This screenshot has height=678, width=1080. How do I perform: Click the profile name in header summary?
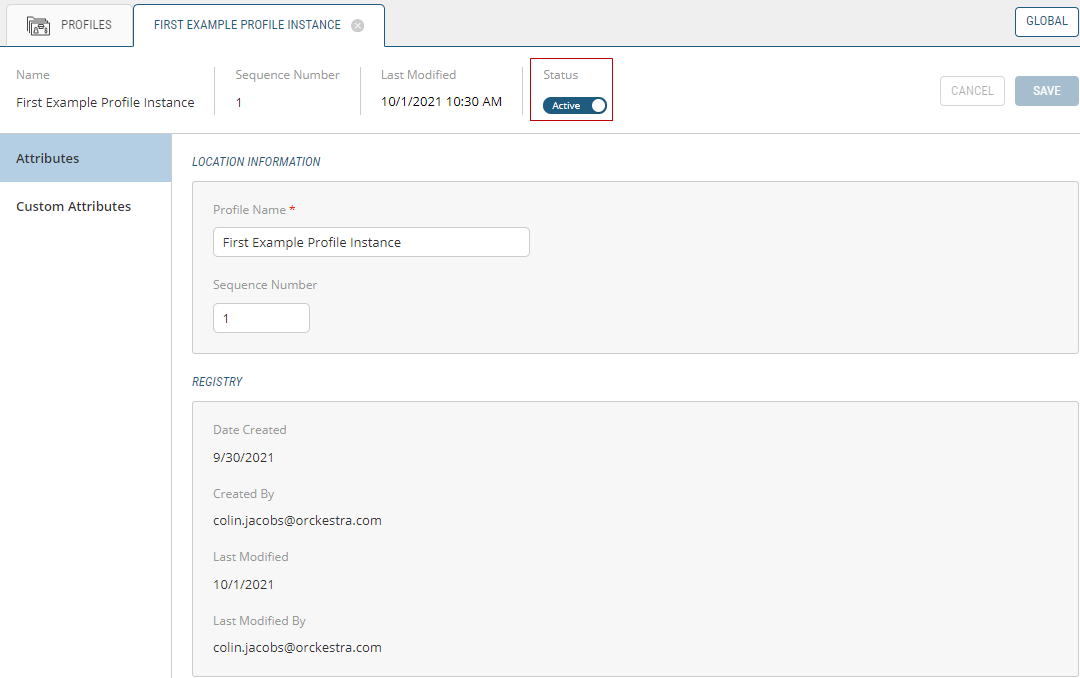(x=105, y=102)
